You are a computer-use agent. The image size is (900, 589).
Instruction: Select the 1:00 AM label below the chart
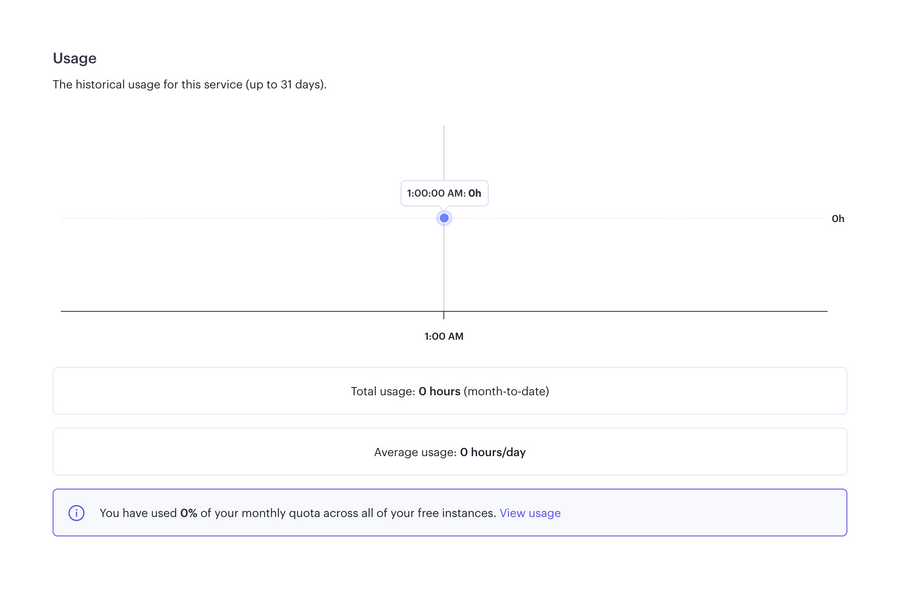tap(444, 336)
